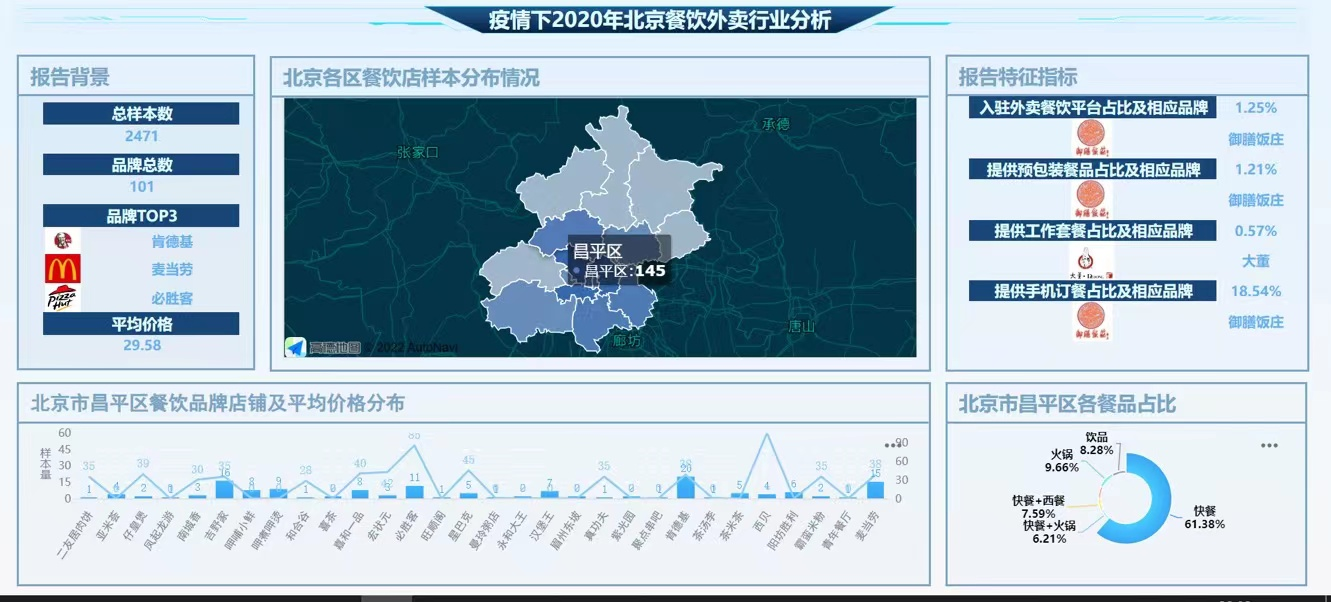This screenshot has width=1331, height=602.
Task: Click the 平均价格 header
Action: pyautogui.click(x=141, y=324)
